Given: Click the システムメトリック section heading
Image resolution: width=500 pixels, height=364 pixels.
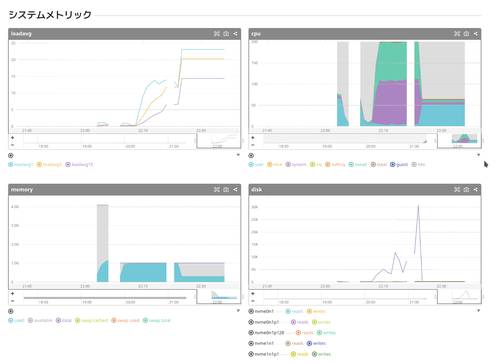Looking at the screenshot, I should click(x=50, y=15).
